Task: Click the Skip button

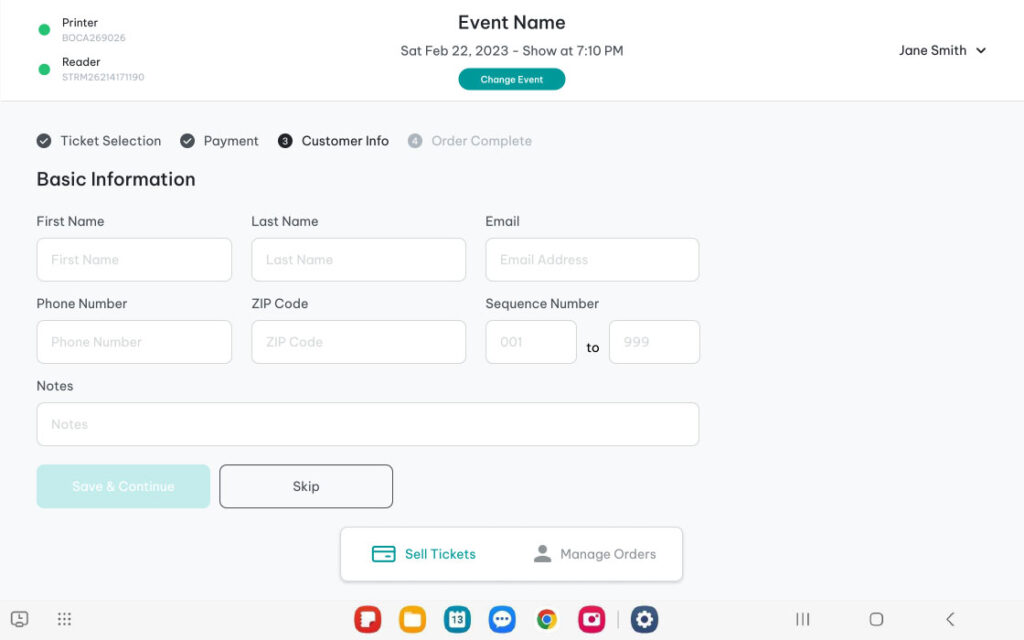Action: pyautogui.click(x=306, y=486)
